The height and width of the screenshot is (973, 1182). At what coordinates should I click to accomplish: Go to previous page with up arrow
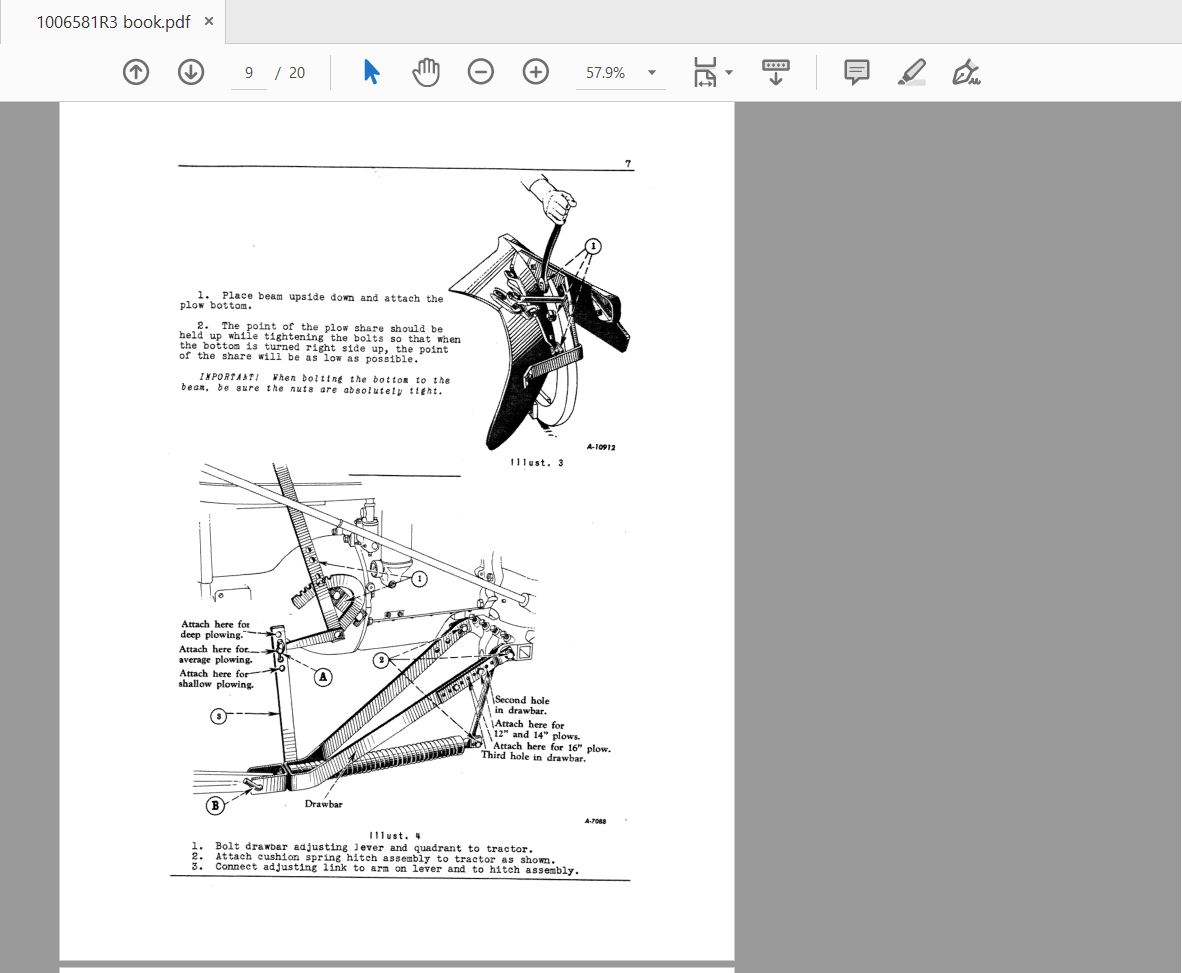(x=136, y=72)
